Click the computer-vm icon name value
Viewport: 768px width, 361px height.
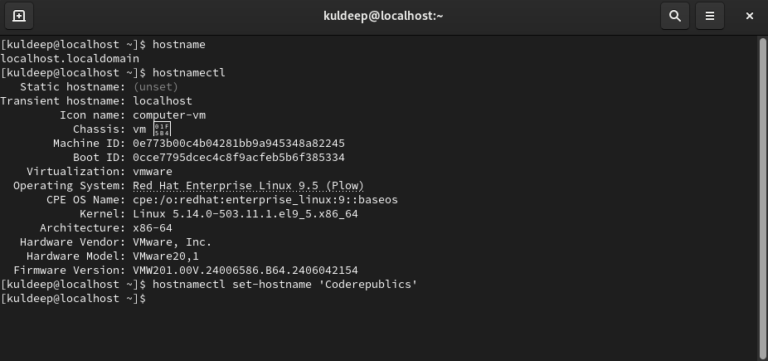pos(169,116)
